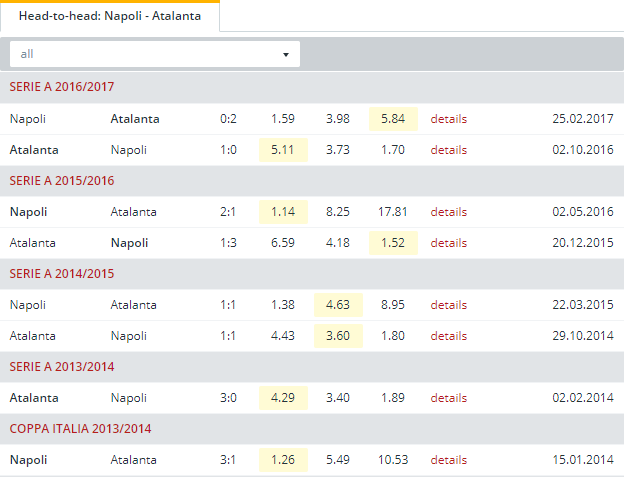Click the SERIE A 2016/2017 heading
This screenshot has width=624, height=477.
point(62,87)
